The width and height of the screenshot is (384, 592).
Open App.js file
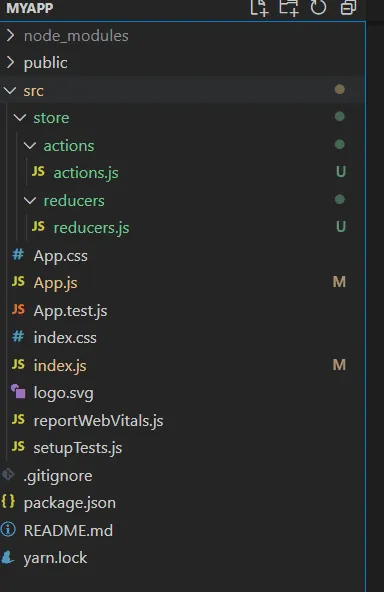[56, 283]
